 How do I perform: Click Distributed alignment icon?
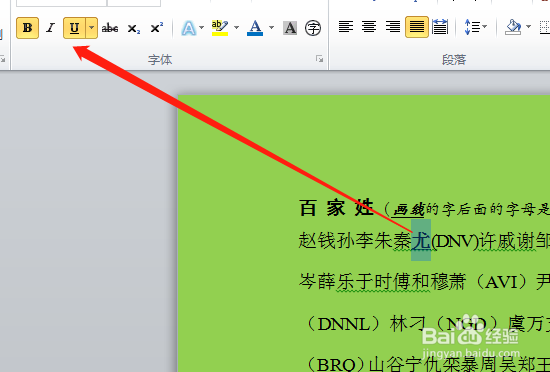coord(440,27)
